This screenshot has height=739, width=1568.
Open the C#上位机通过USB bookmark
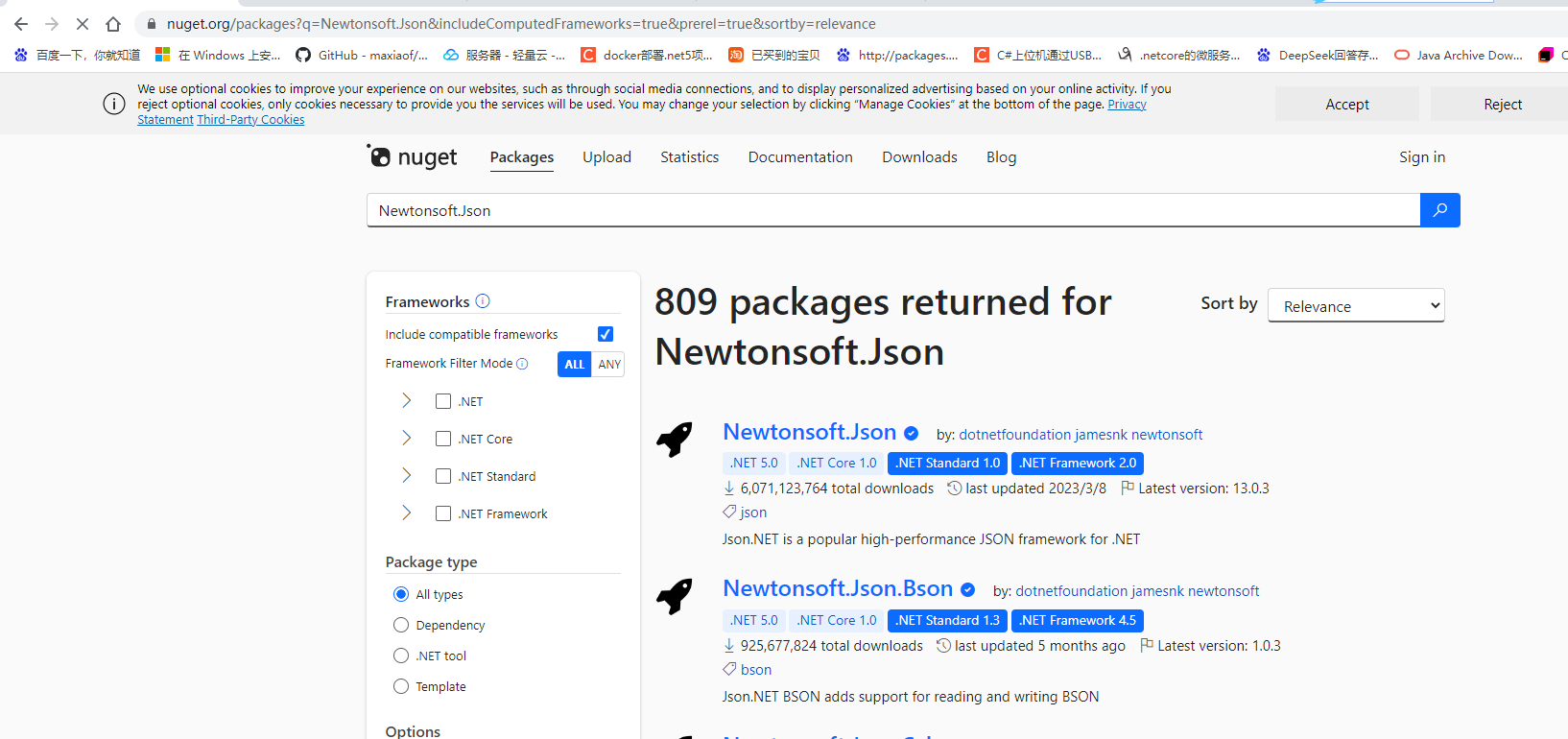click(1038, 55)
